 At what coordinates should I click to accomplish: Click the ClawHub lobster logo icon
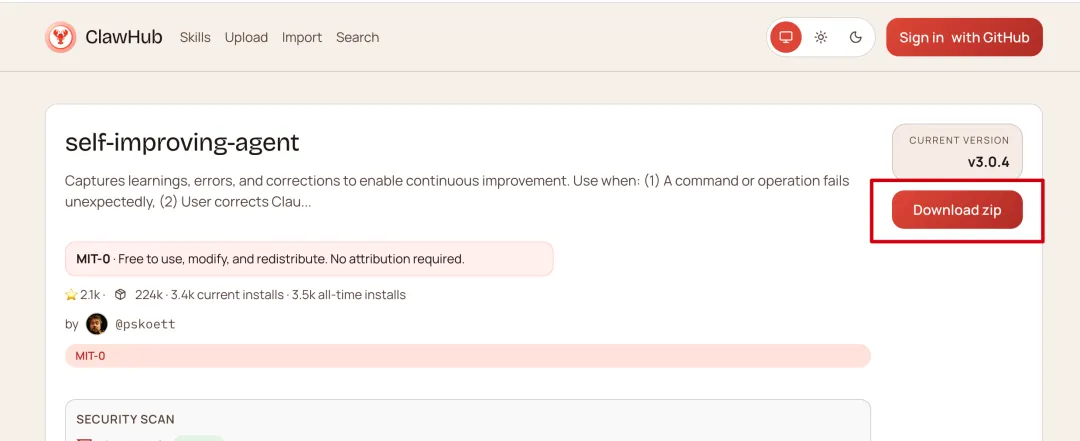pos(61,38)
